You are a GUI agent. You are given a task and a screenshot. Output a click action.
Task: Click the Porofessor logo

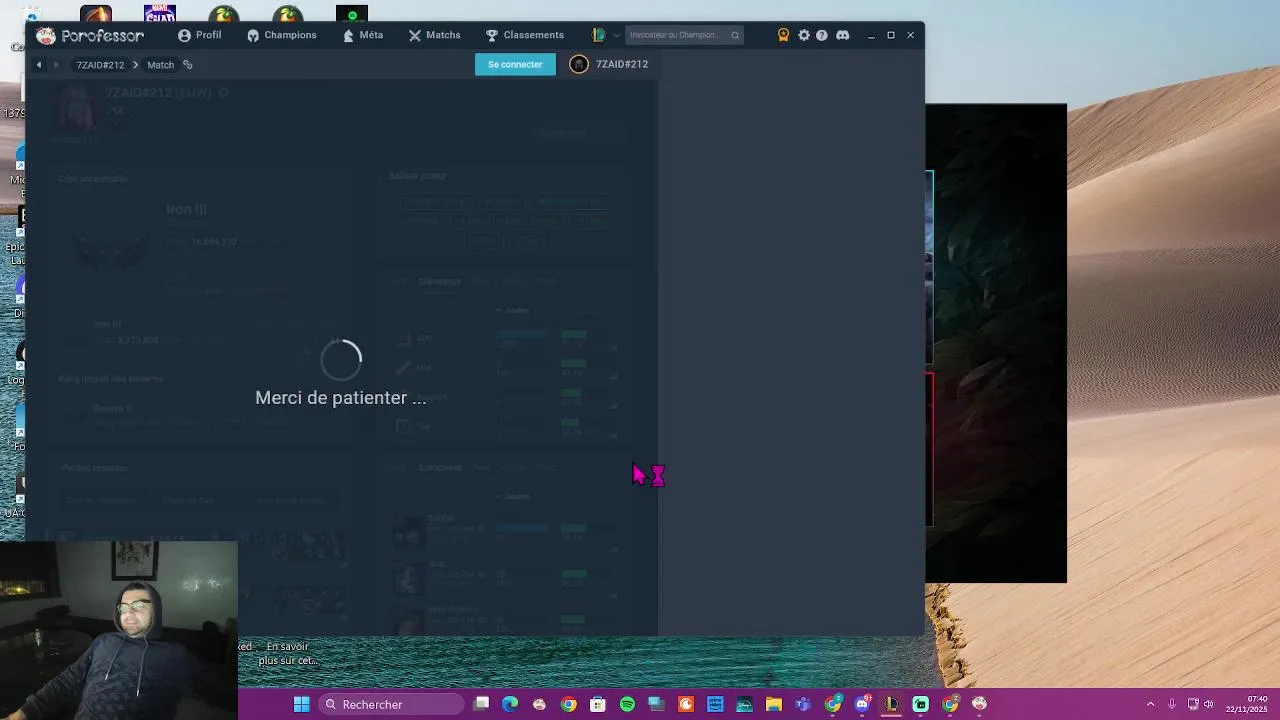90,35
